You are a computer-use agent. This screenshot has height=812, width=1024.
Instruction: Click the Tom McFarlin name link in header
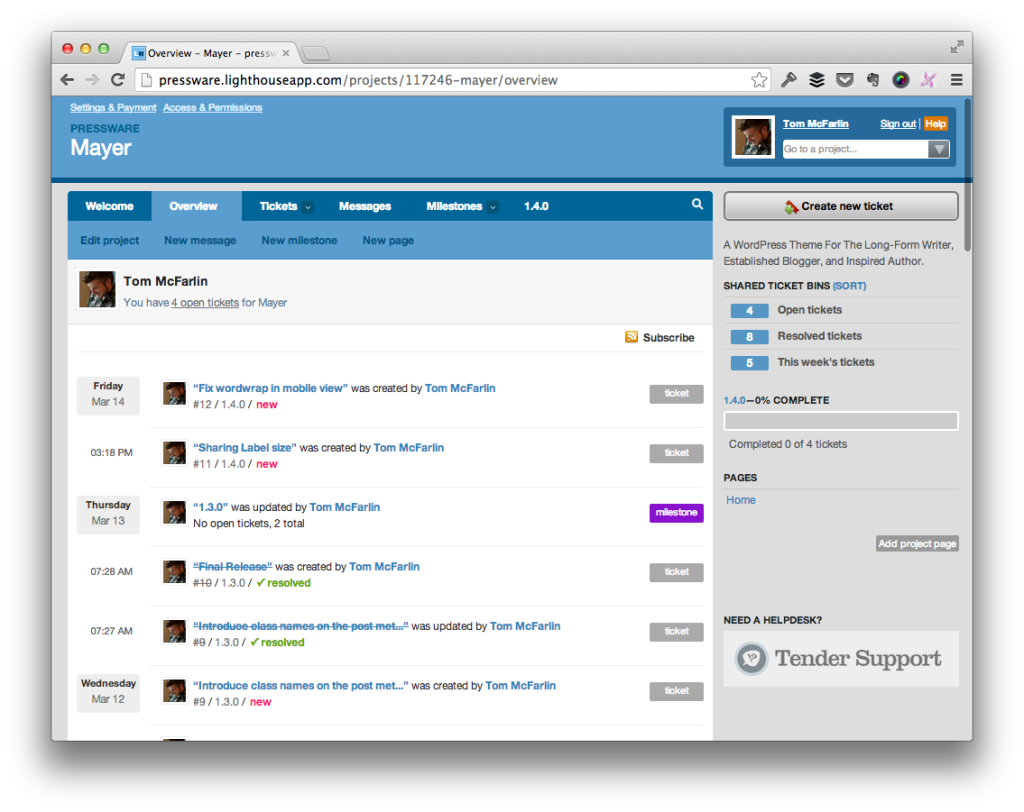click(816, 123)
